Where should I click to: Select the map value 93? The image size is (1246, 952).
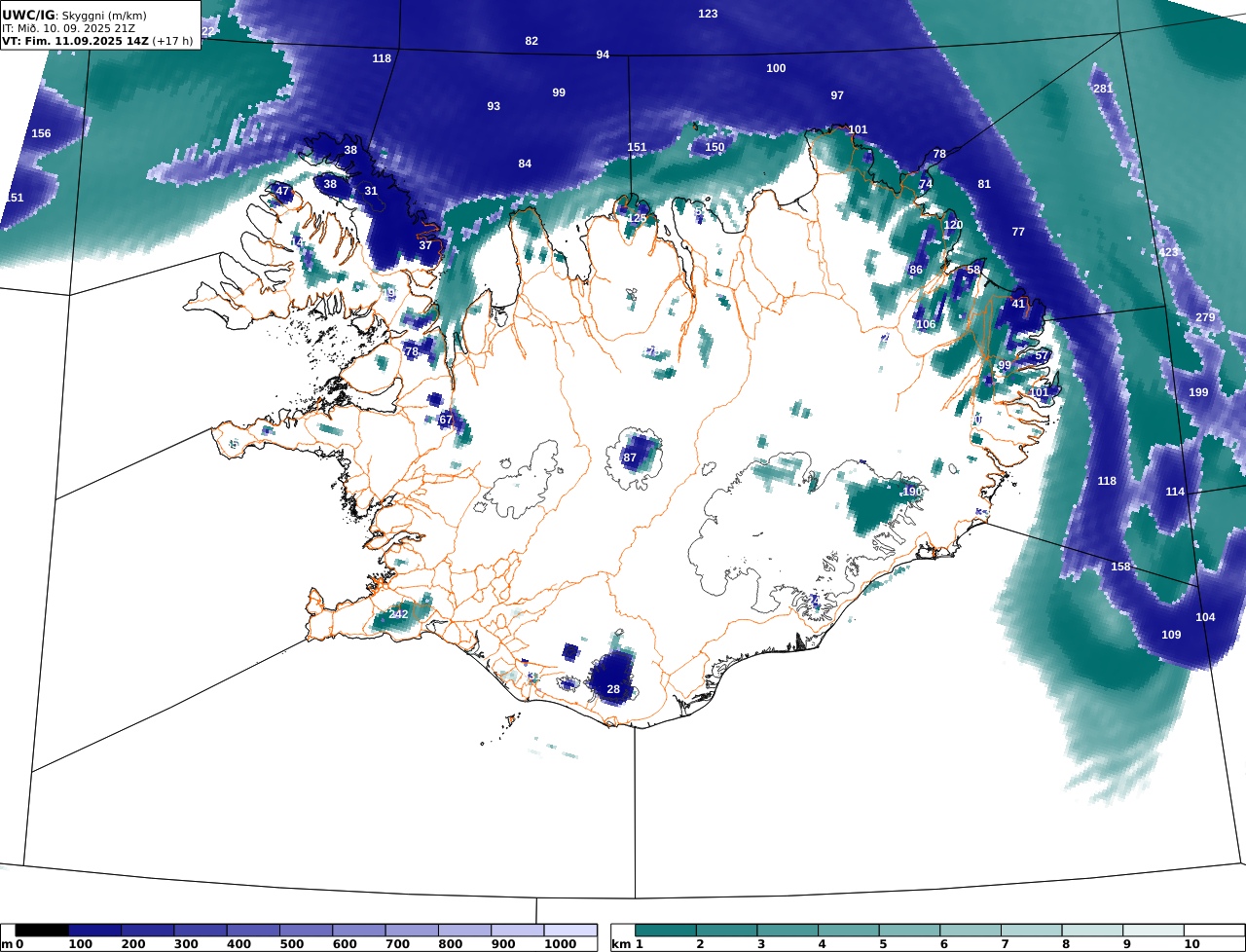pos(494,106)
